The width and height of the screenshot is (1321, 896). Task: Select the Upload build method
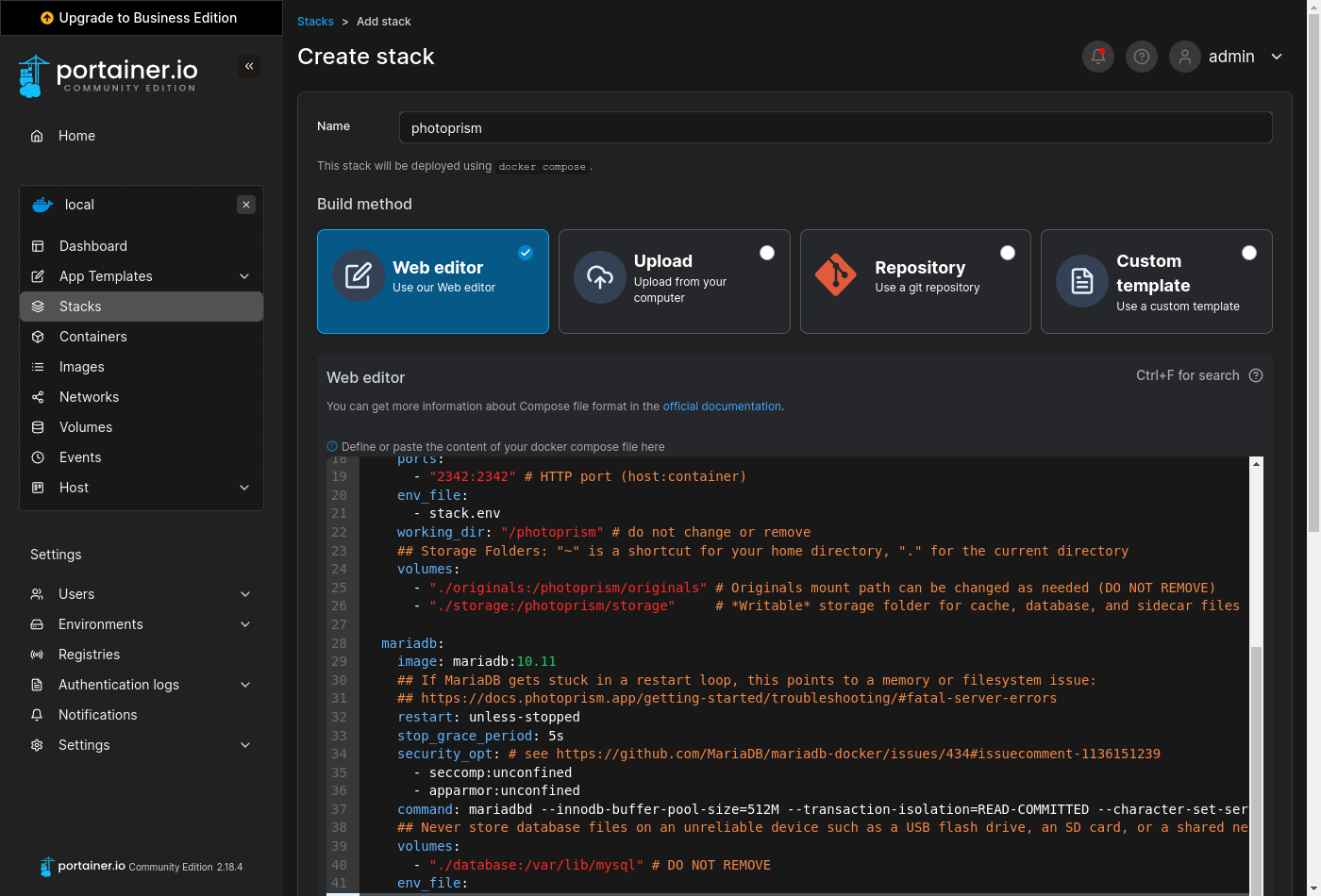click(x=674, y=281)
